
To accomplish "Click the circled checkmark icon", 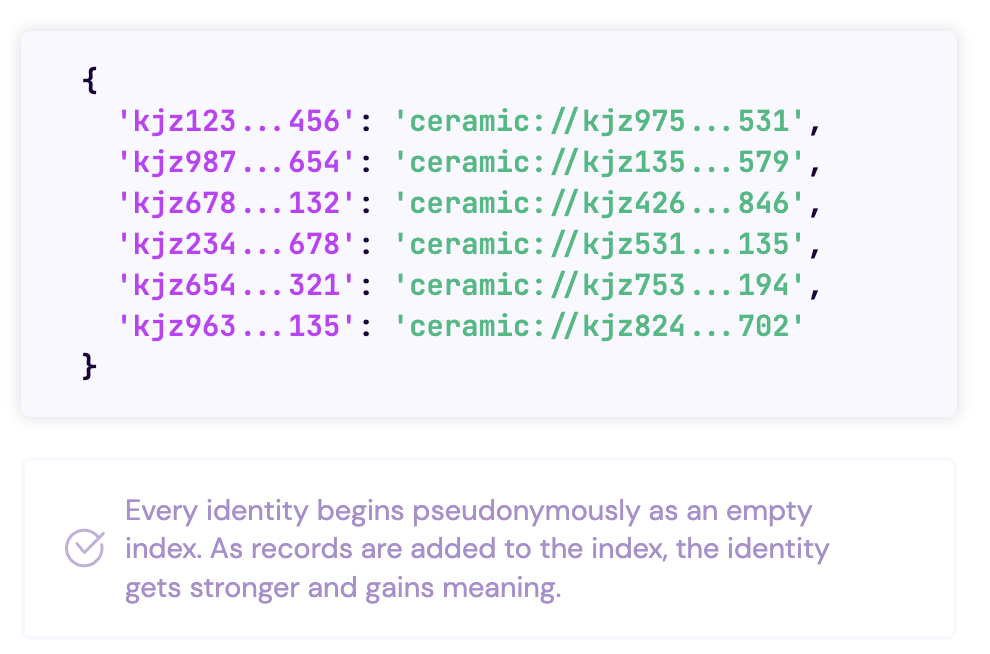I will pos(85,547).
